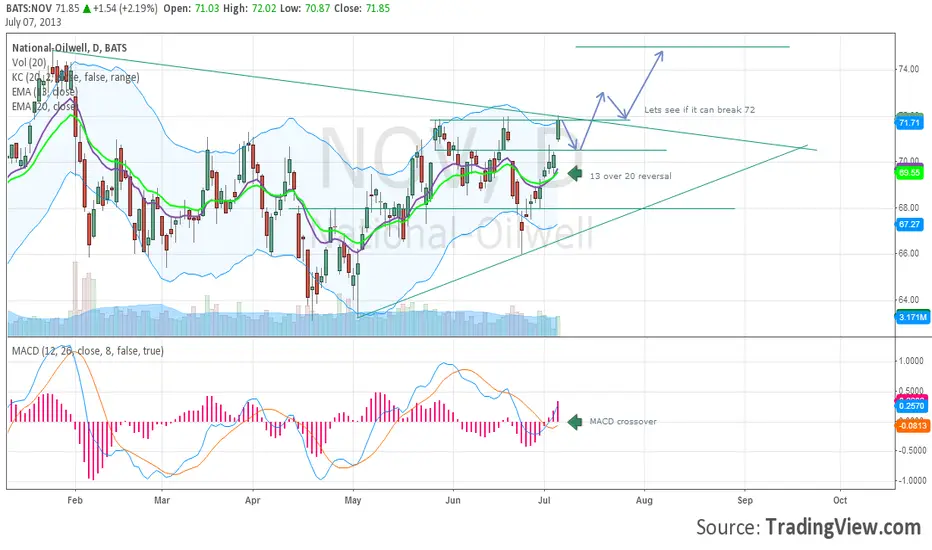
Task: Click the Oct label on time axis
Action: (x=840, y=500)
